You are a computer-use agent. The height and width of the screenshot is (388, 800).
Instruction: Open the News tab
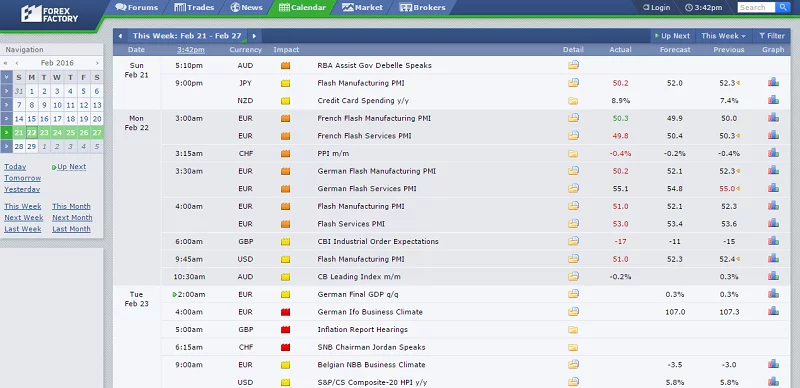(246, 7)
